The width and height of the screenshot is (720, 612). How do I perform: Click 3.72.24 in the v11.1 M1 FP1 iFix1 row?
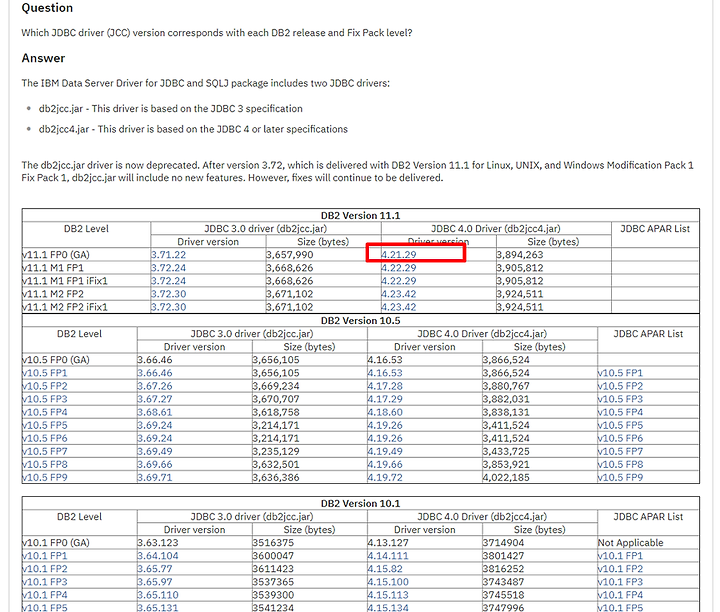tap(169, 281)
